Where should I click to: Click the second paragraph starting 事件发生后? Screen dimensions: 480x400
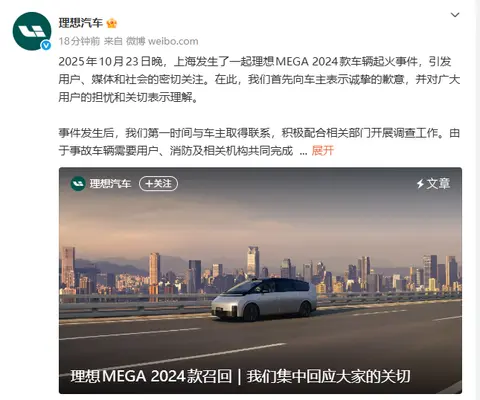[x=259, y=142]
